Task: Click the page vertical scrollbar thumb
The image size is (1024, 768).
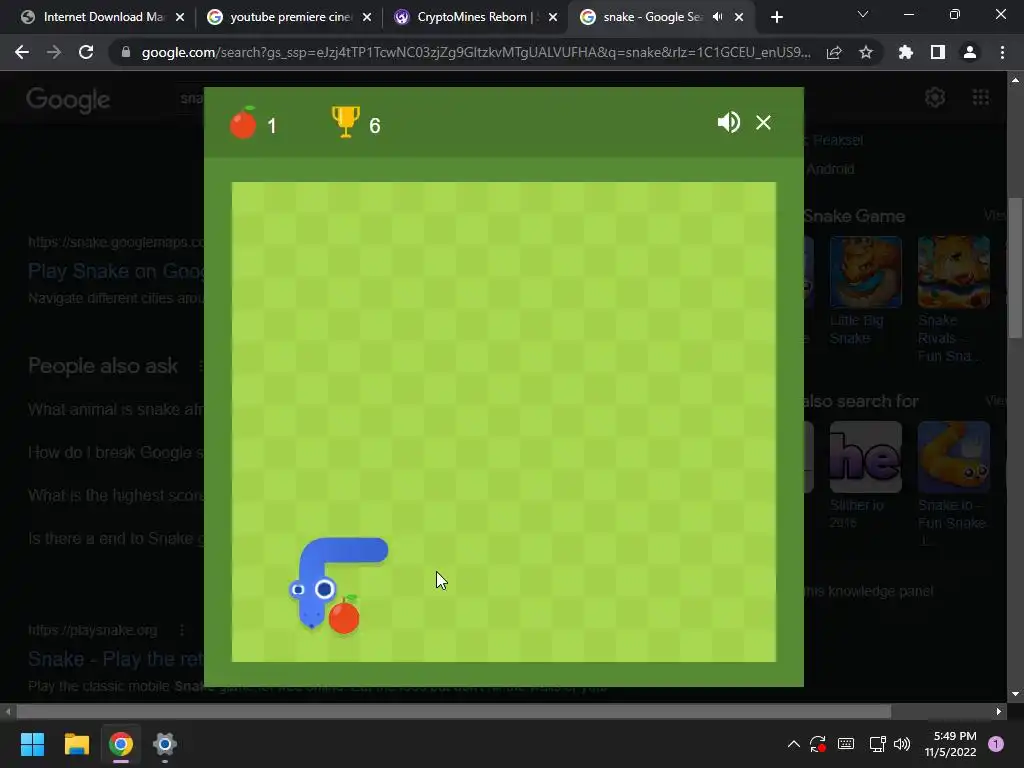Action: pyautogui.click(x=1016, y=267)
